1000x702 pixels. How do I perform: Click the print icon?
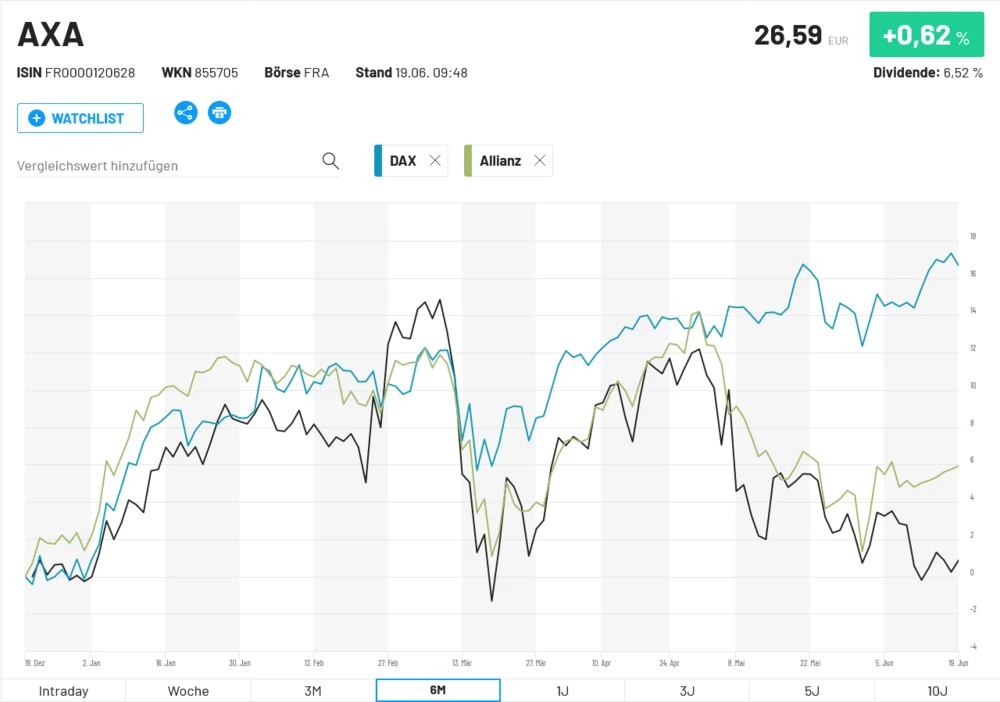click(x=219, y=112)
